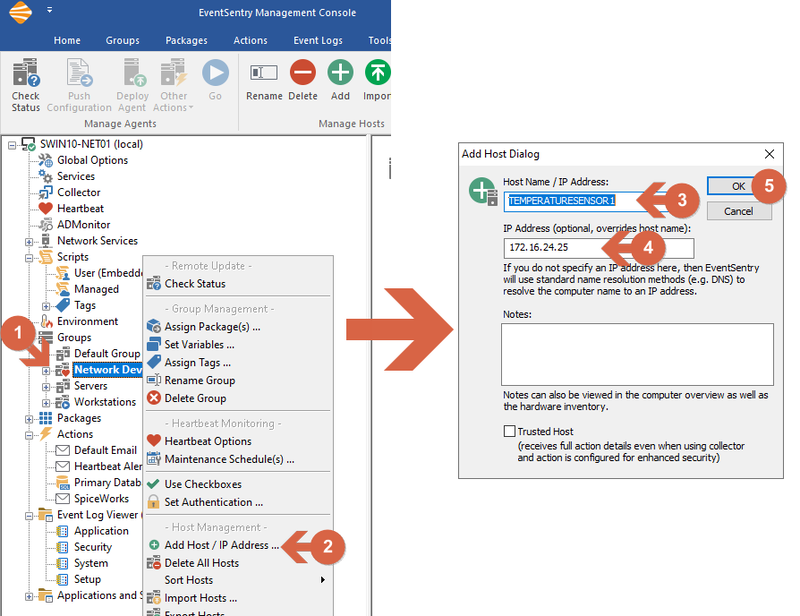
Task: Select the Heartbeat tree node
Action: (x=80, y=208)
